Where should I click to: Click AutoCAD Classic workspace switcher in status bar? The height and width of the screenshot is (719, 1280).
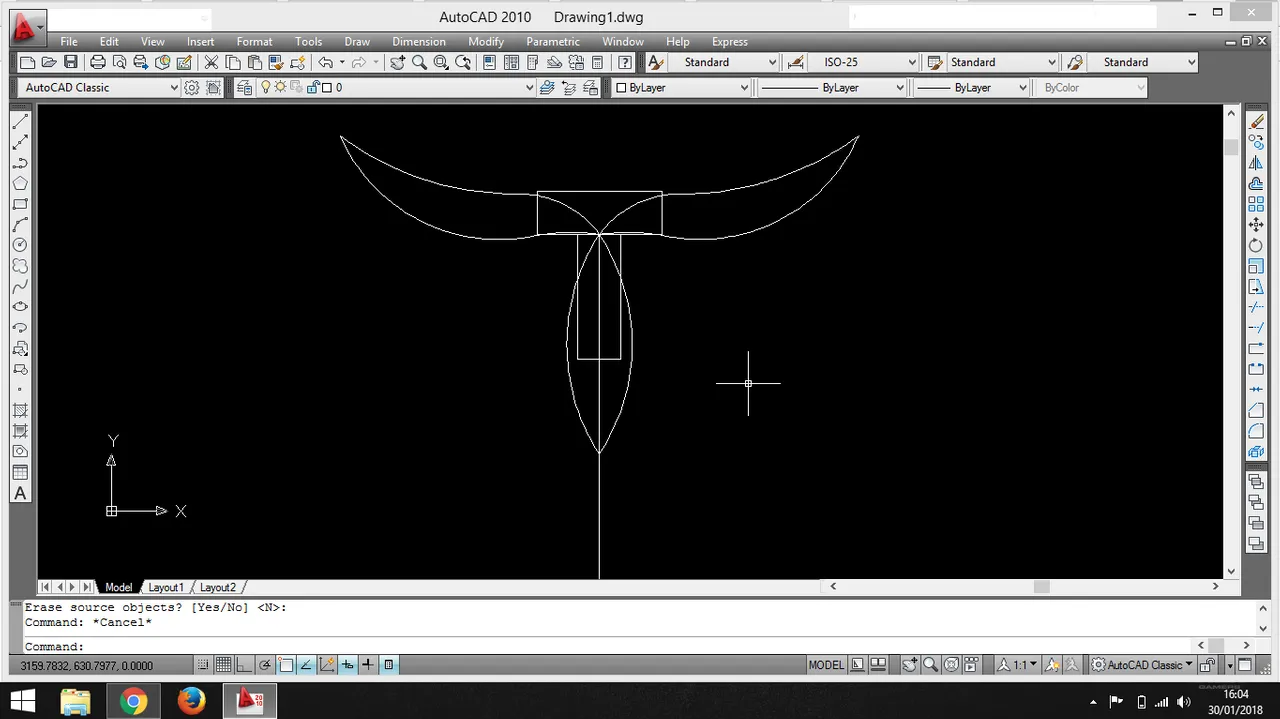1140,665
